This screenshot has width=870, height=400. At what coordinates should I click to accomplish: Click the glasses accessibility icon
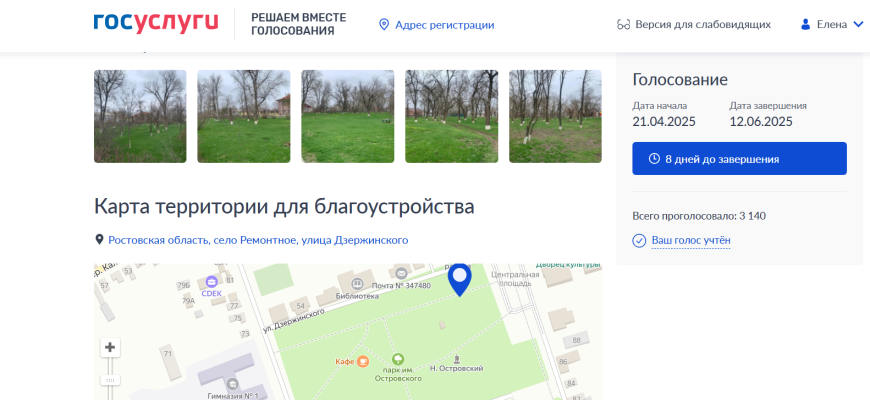(624, 25)
